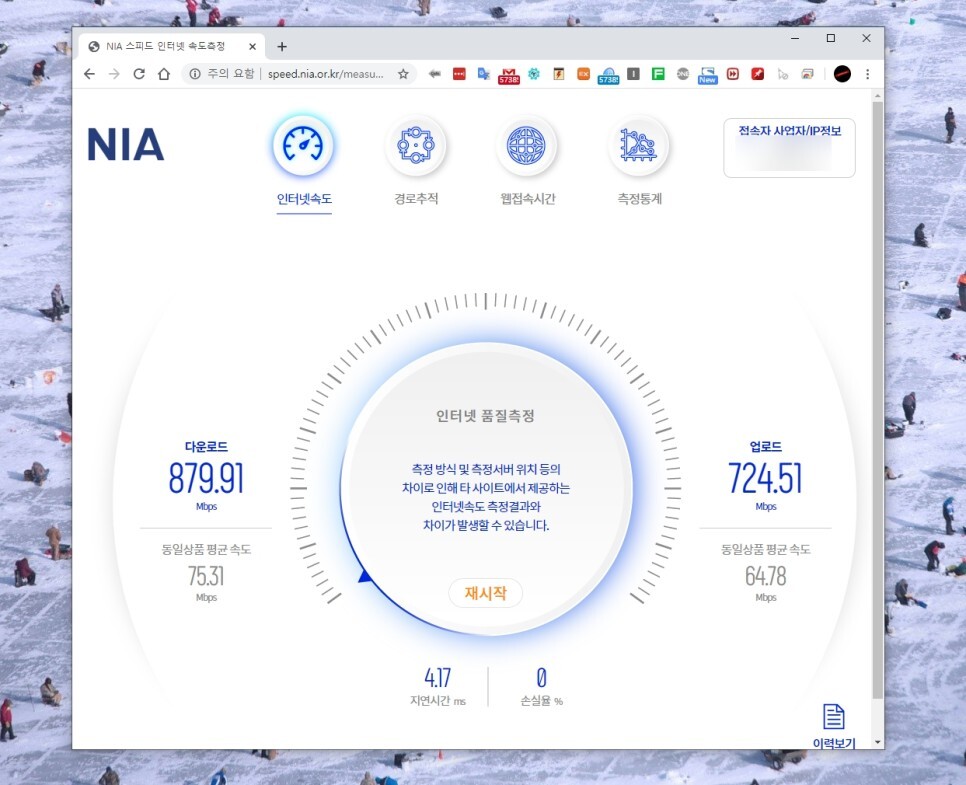Click the average download 75.31 value

[206, 576]
